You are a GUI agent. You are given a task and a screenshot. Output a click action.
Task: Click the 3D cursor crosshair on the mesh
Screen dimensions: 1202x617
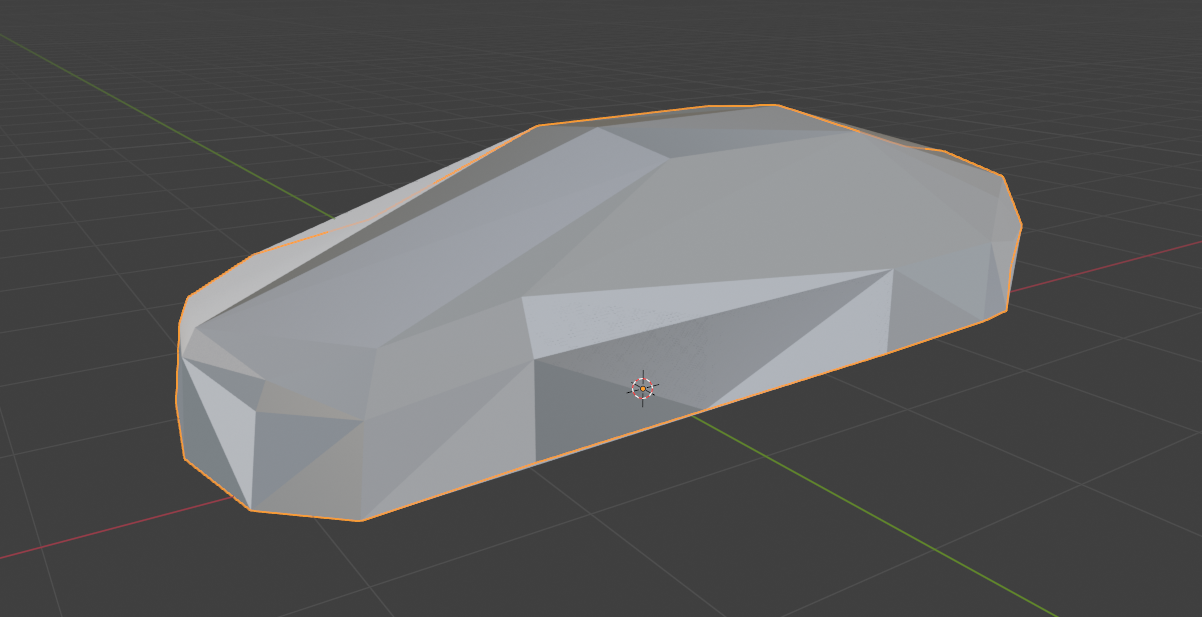[642, 388]
